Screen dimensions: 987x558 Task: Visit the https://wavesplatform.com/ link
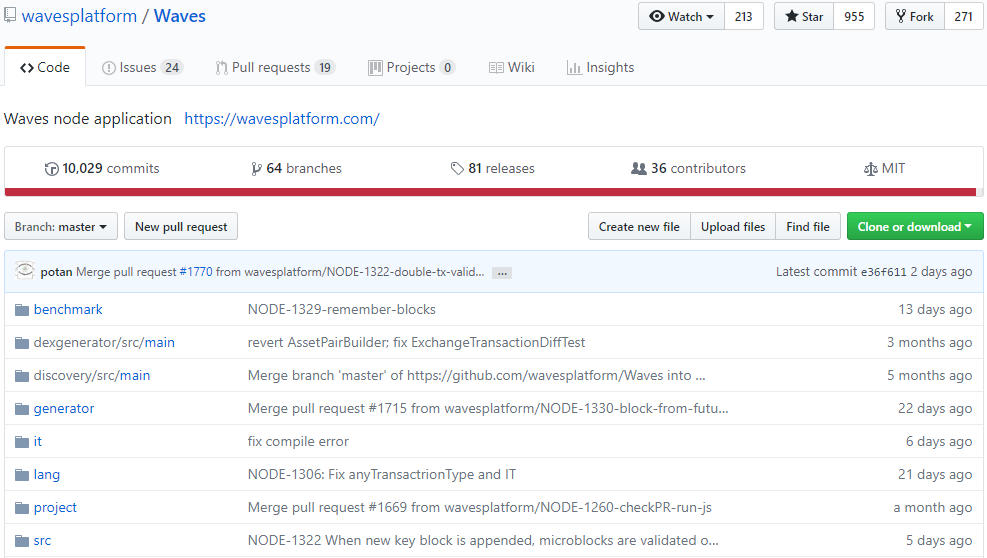[282, 118]
